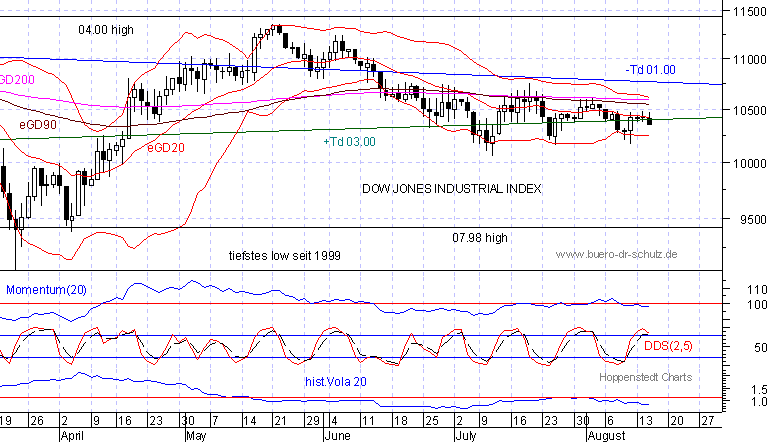Click the 50 oscillator axis value
The height and width of the screenshot is (442, 770).
point(760,348)
